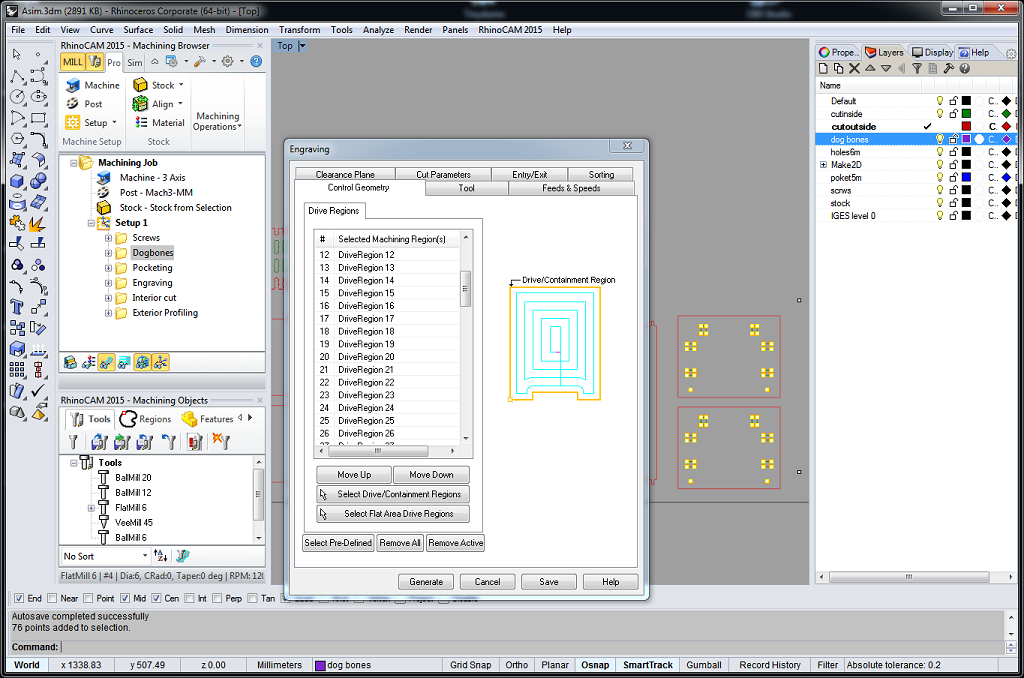The width and height of the screenshot is (1024, 678).
Task: Open the Regions tab in Machining Objects
Action: [146, 419]
